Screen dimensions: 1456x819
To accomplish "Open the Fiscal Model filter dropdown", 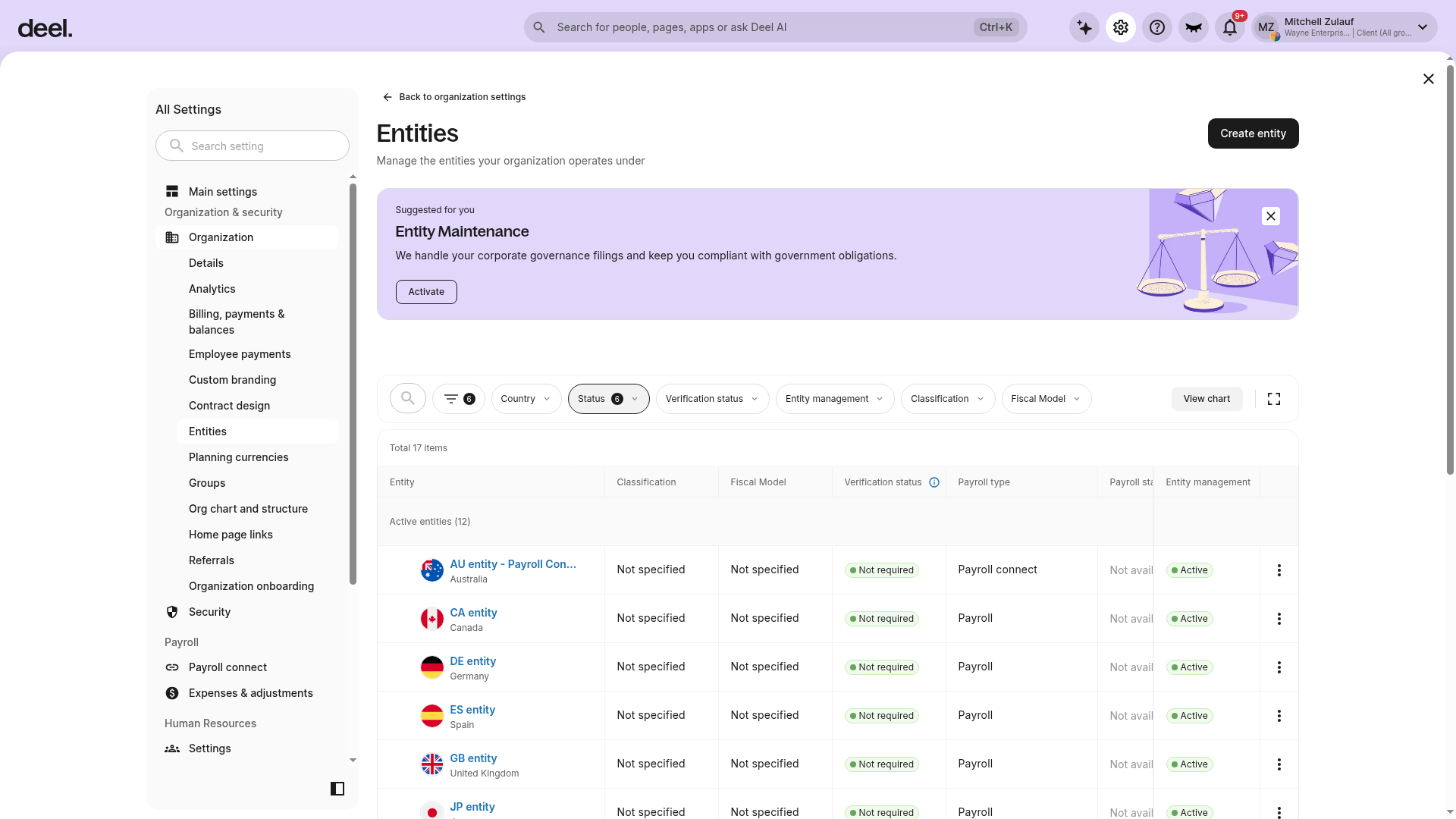I will click(x=1046, y=399).
